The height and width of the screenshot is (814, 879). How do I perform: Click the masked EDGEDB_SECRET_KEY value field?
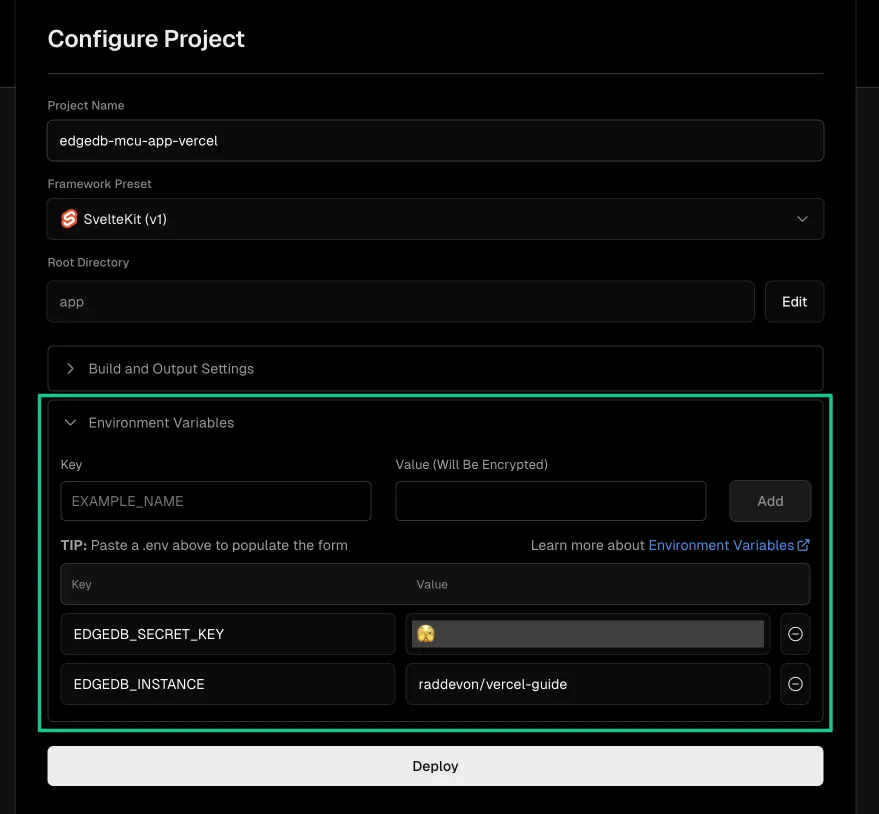[590, 633]
